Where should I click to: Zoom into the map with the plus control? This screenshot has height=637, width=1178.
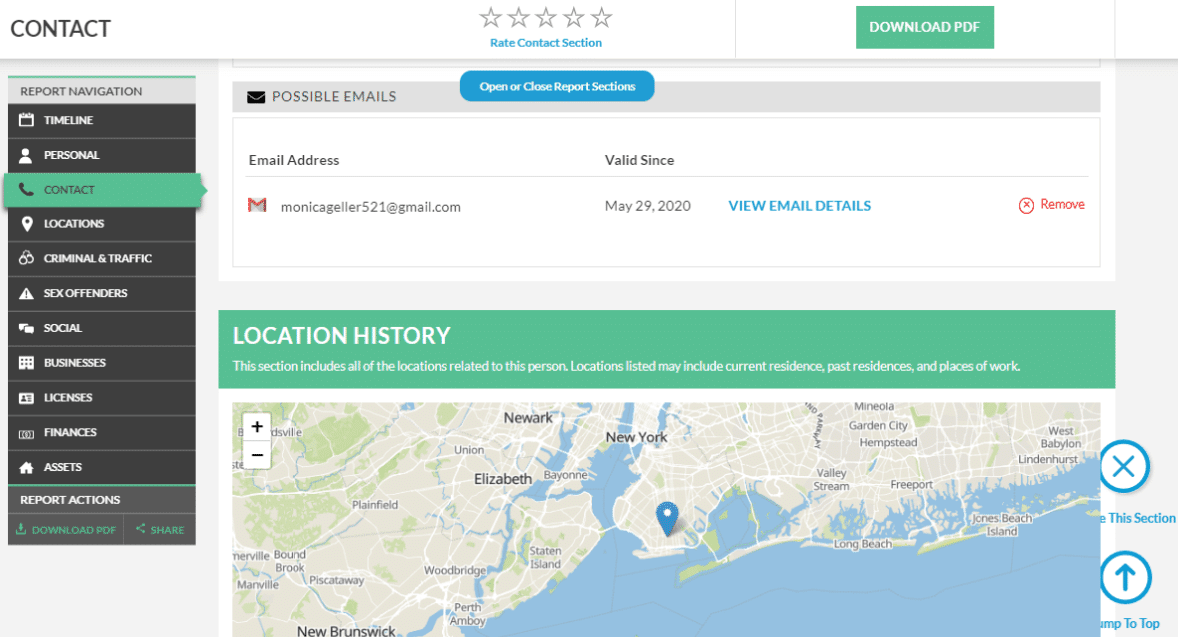(257, 426)
